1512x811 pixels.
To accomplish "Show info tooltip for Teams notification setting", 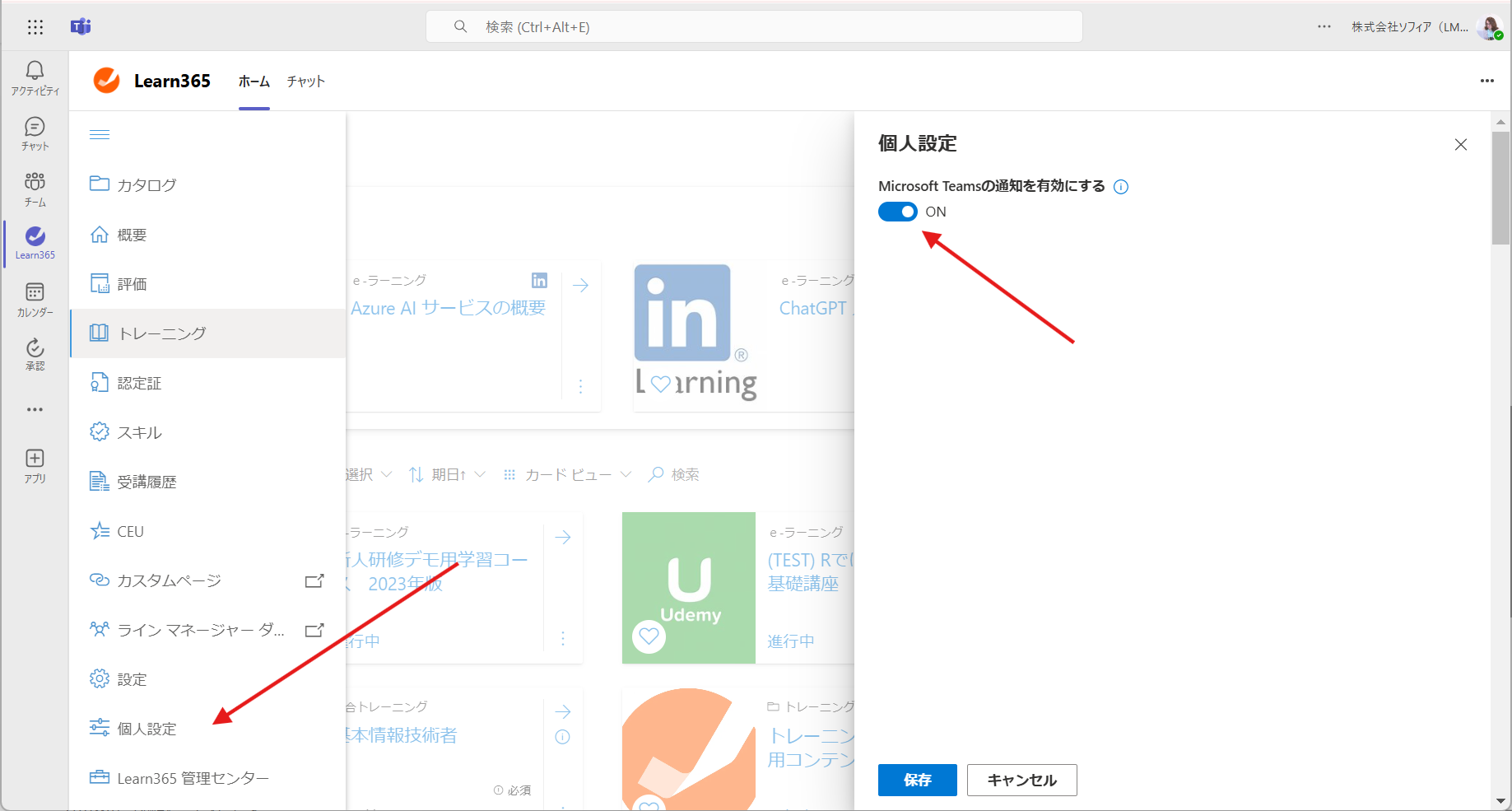I will pyautogui.click(x=1120, y=187).
